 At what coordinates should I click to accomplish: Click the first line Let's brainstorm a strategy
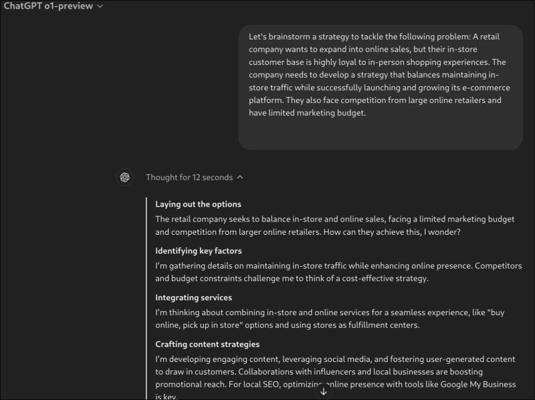[x=374, y=37]
